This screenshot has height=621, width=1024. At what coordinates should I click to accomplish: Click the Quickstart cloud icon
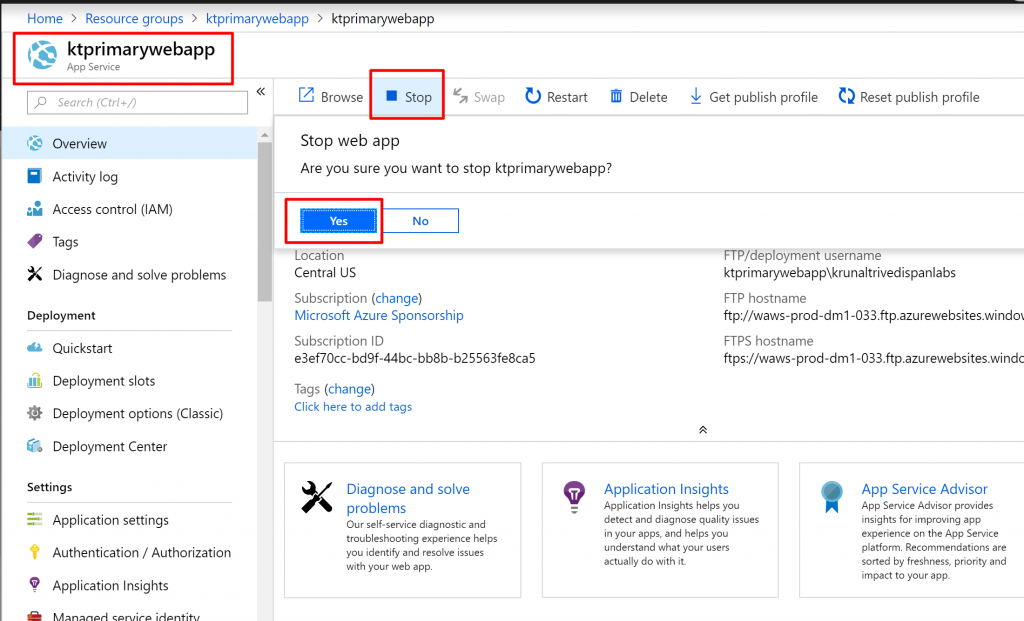point(35,347)
